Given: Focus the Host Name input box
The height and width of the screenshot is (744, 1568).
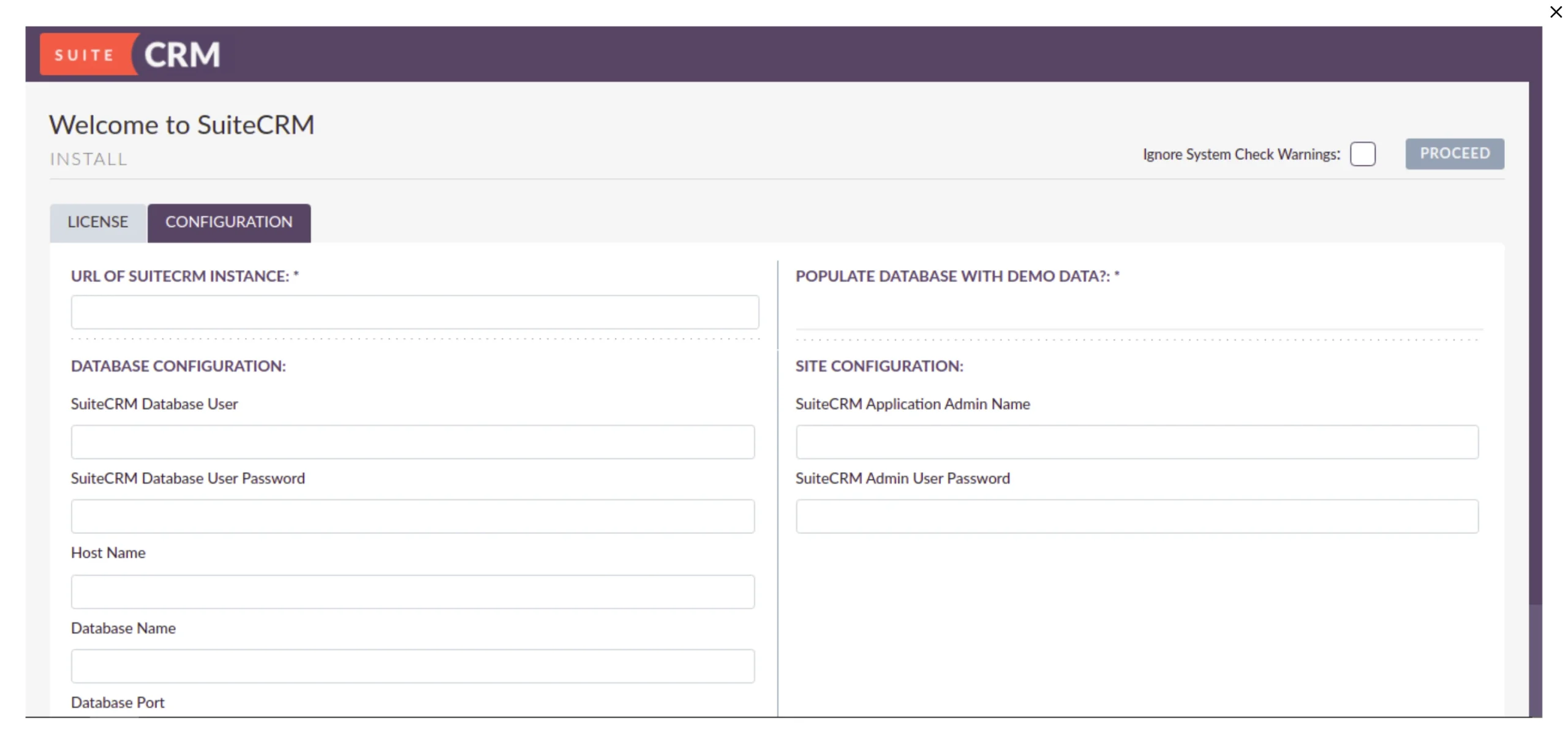Looking at the screenshot, I should pyautogui.click(x=413, y=592).
